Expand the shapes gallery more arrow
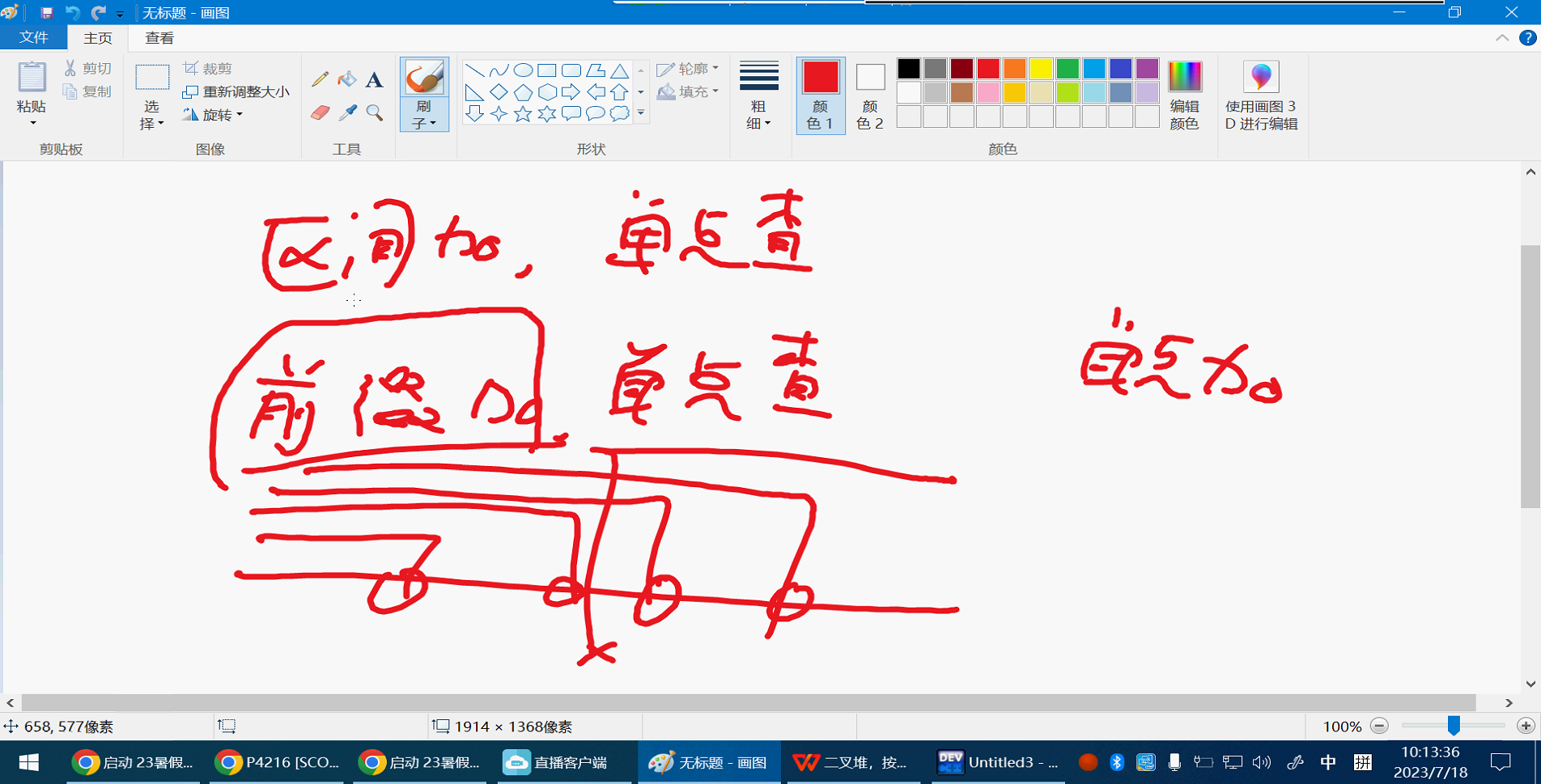Image resolution: width=1541 pixels, height=784 pixels. (x=641, y=113)
